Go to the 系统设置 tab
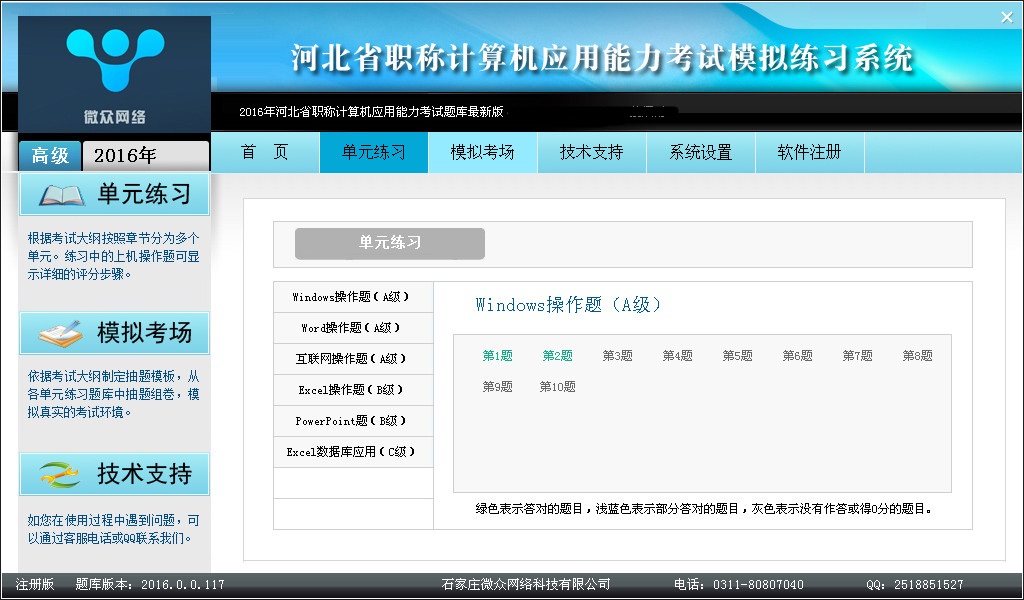 [x=700, y=152]
